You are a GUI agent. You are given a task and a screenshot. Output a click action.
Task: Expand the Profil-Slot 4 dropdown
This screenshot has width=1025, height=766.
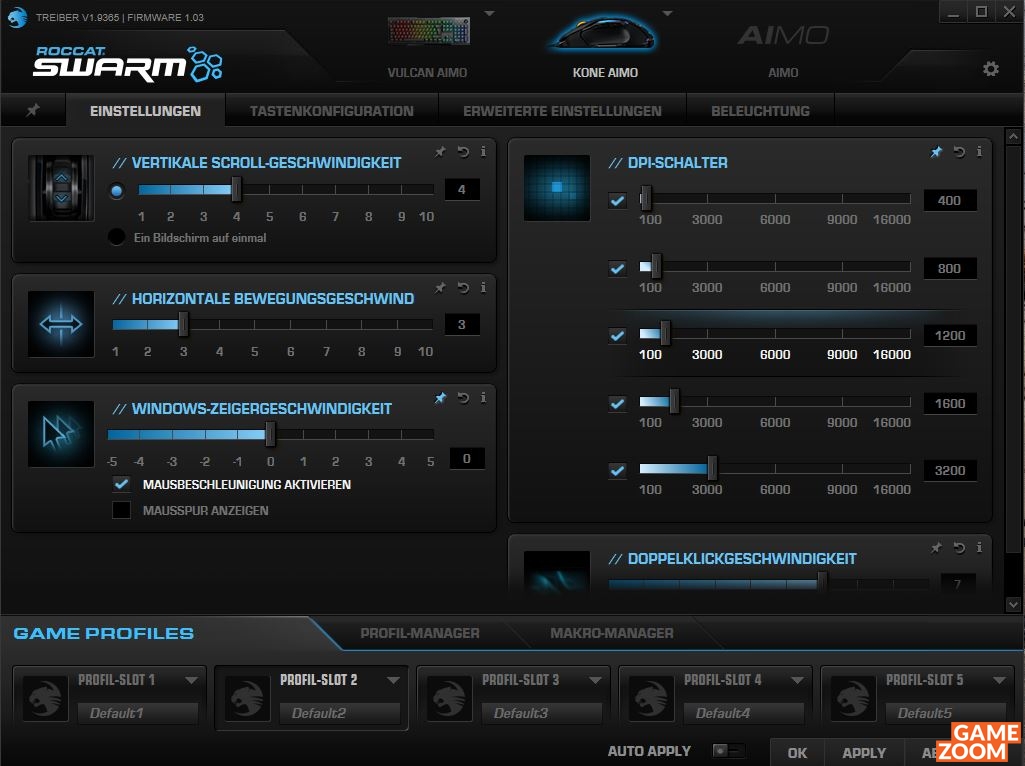click(797, 680)
